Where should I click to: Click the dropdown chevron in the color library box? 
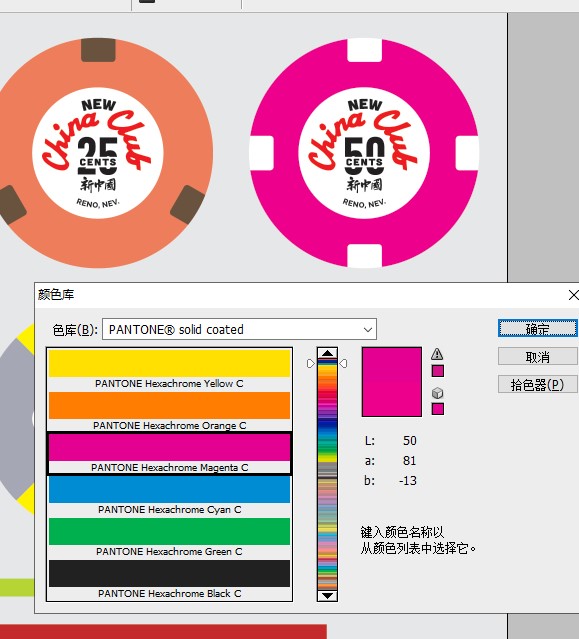[368, 329]
